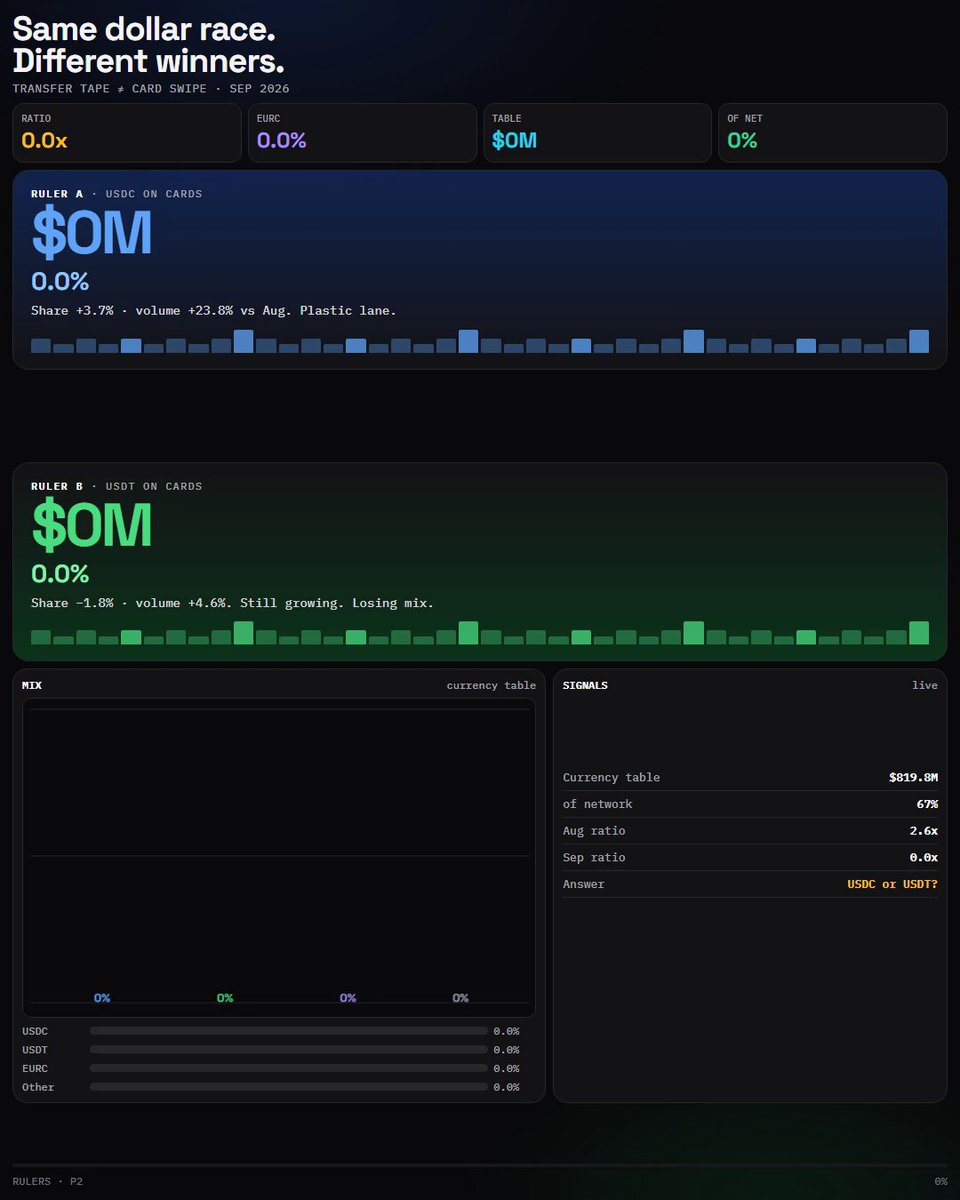Image resolution: width=960 pixels, height=1200 pixels.
Task: Click the "Same dollar race. Different winners." headline
Action: point(149,45)
